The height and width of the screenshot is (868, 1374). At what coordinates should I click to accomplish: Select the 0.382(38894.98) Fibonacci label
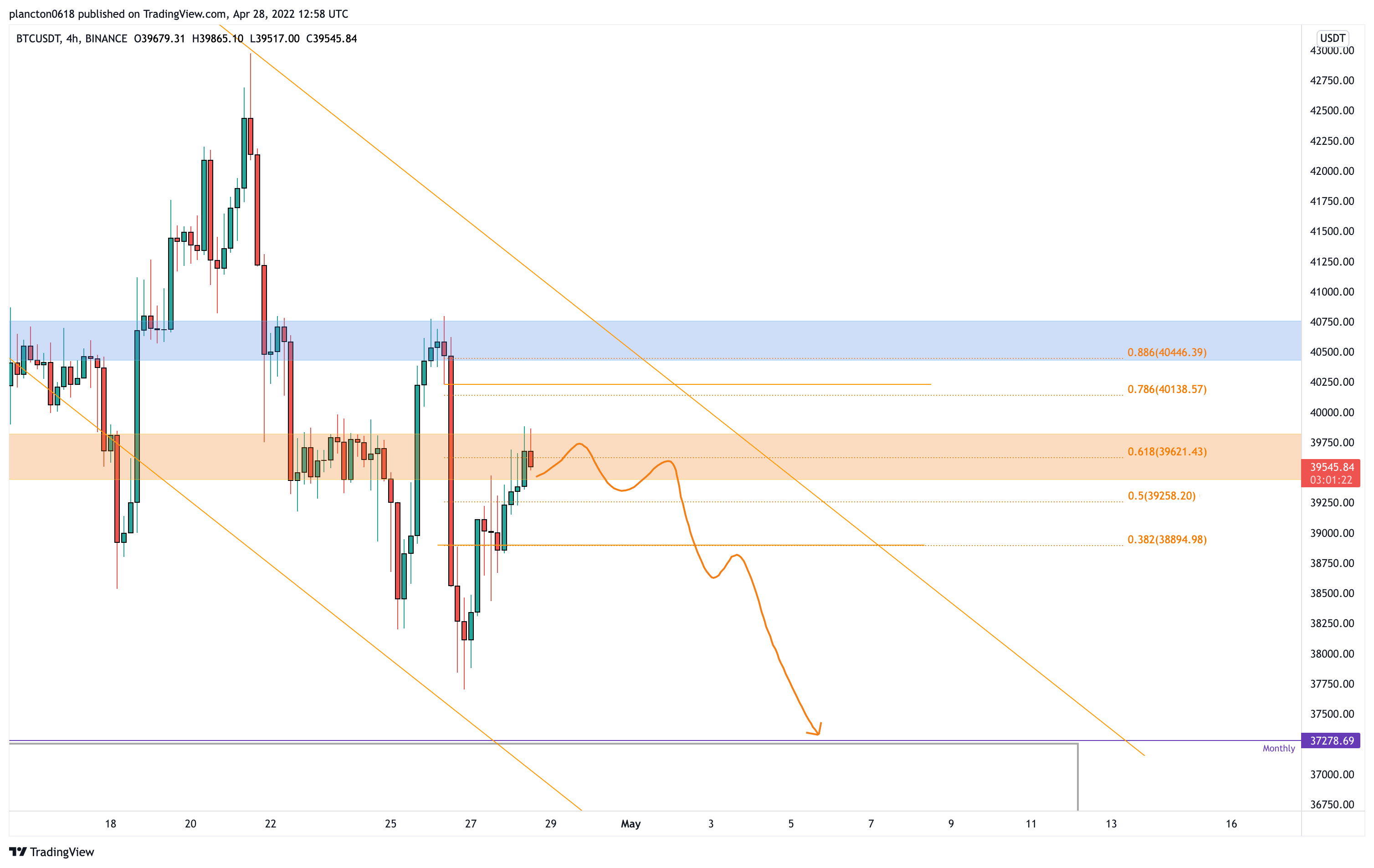tap(1167, 540)
